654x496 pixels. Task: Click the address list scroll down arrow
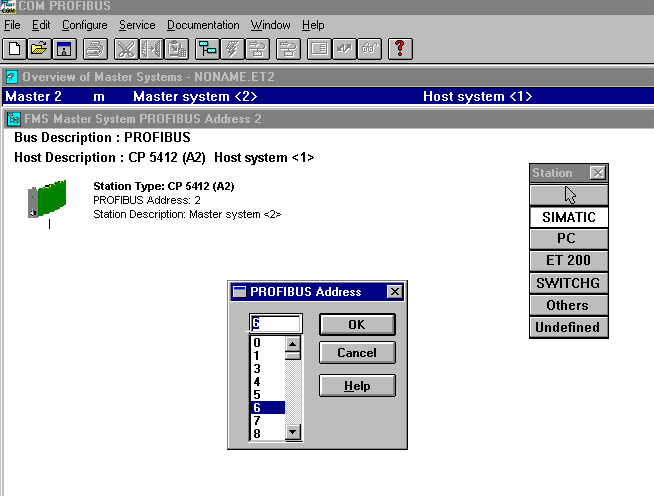click(293, 432)
